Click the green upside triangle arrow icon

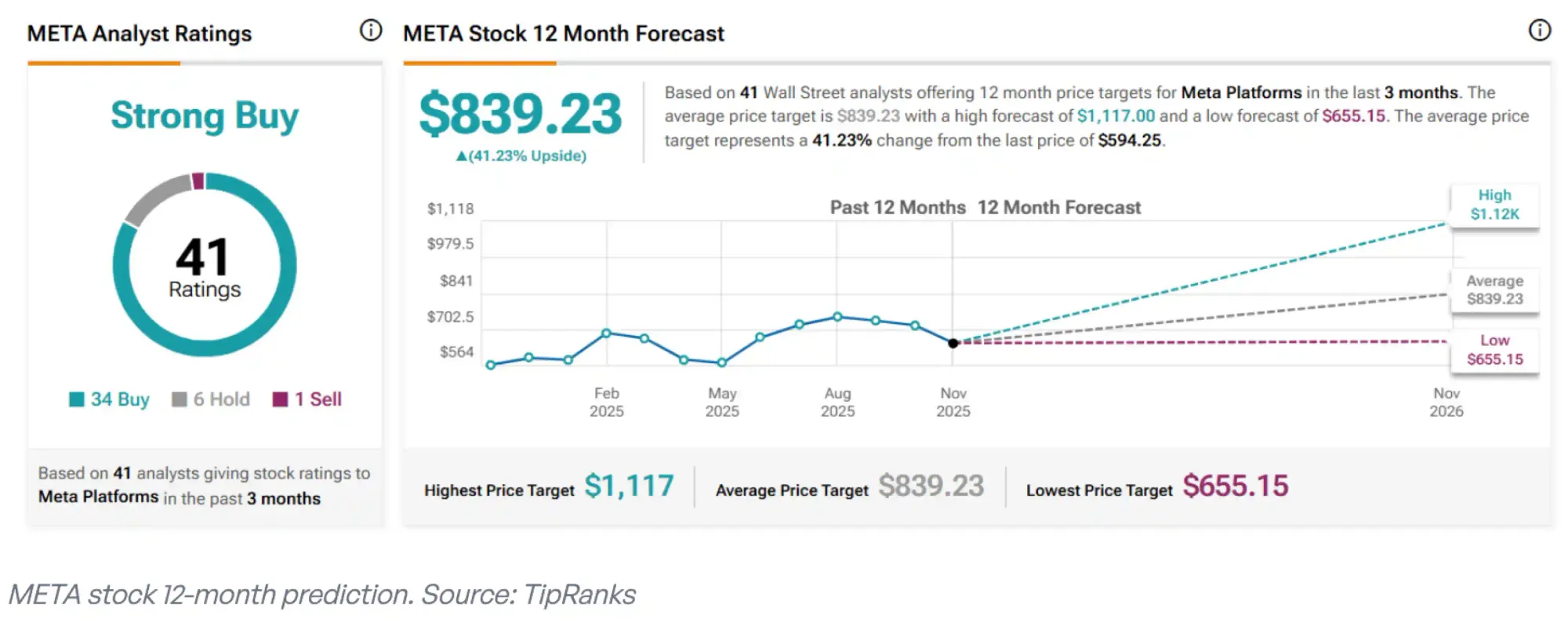(462, 156)
